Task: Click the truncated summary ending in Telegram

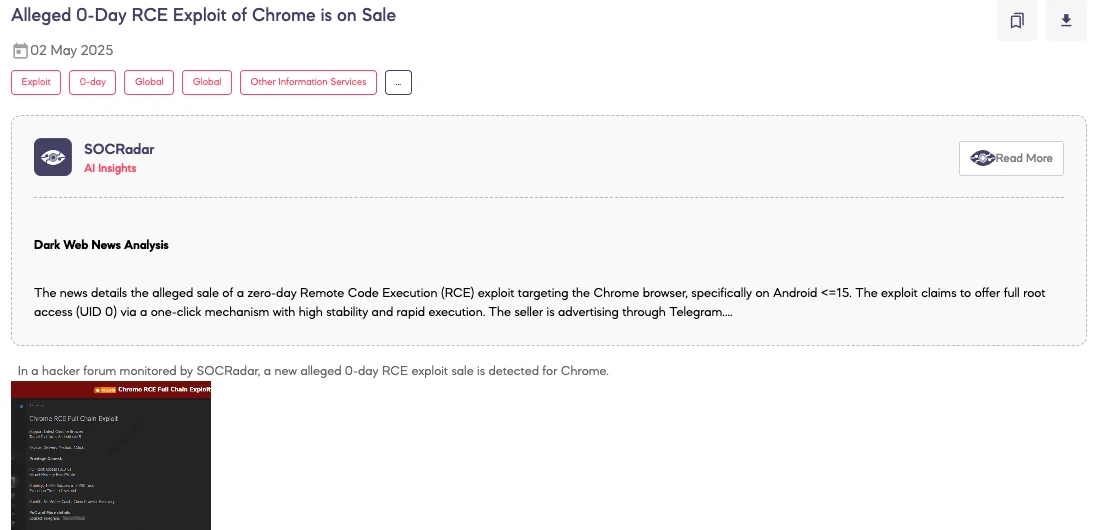Action: (539, 303)
